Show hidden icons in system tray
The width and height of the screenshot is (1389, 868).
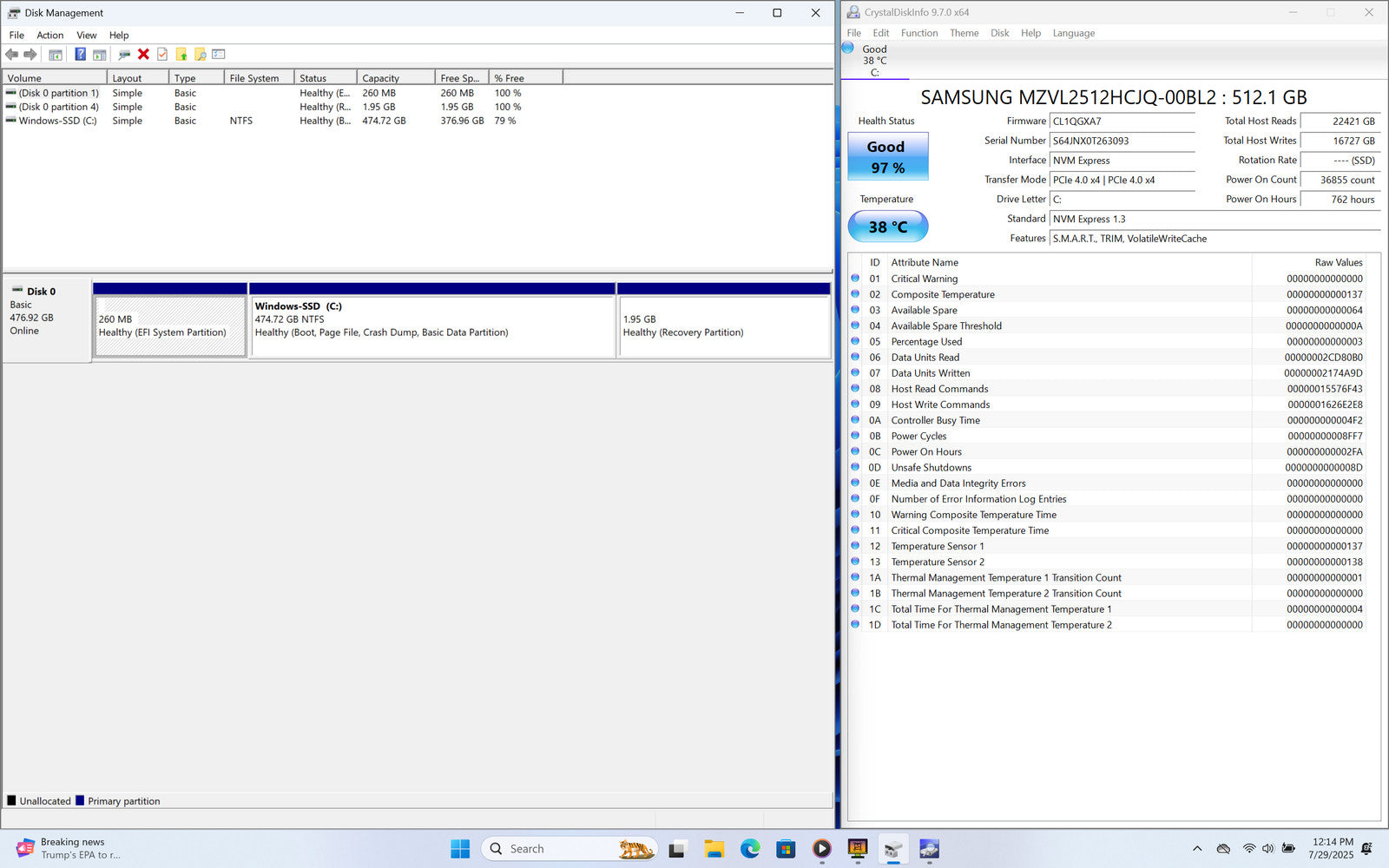pos(1197,849)
